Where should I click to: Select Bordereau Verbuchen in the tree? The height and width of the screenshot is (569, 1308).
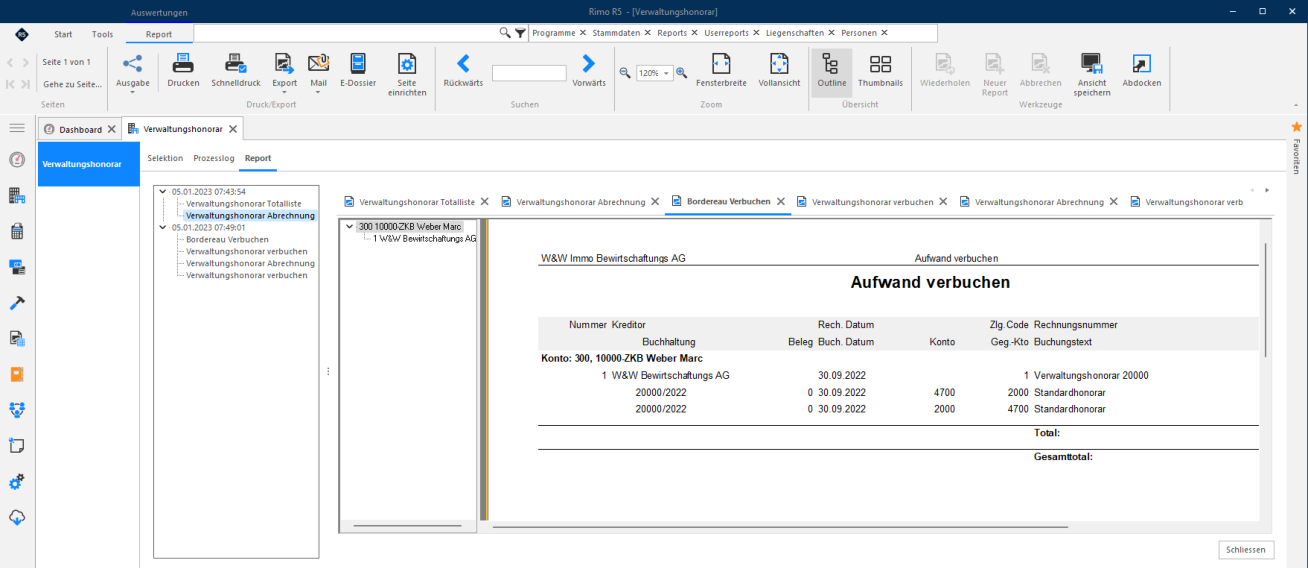tap(227, 239)
